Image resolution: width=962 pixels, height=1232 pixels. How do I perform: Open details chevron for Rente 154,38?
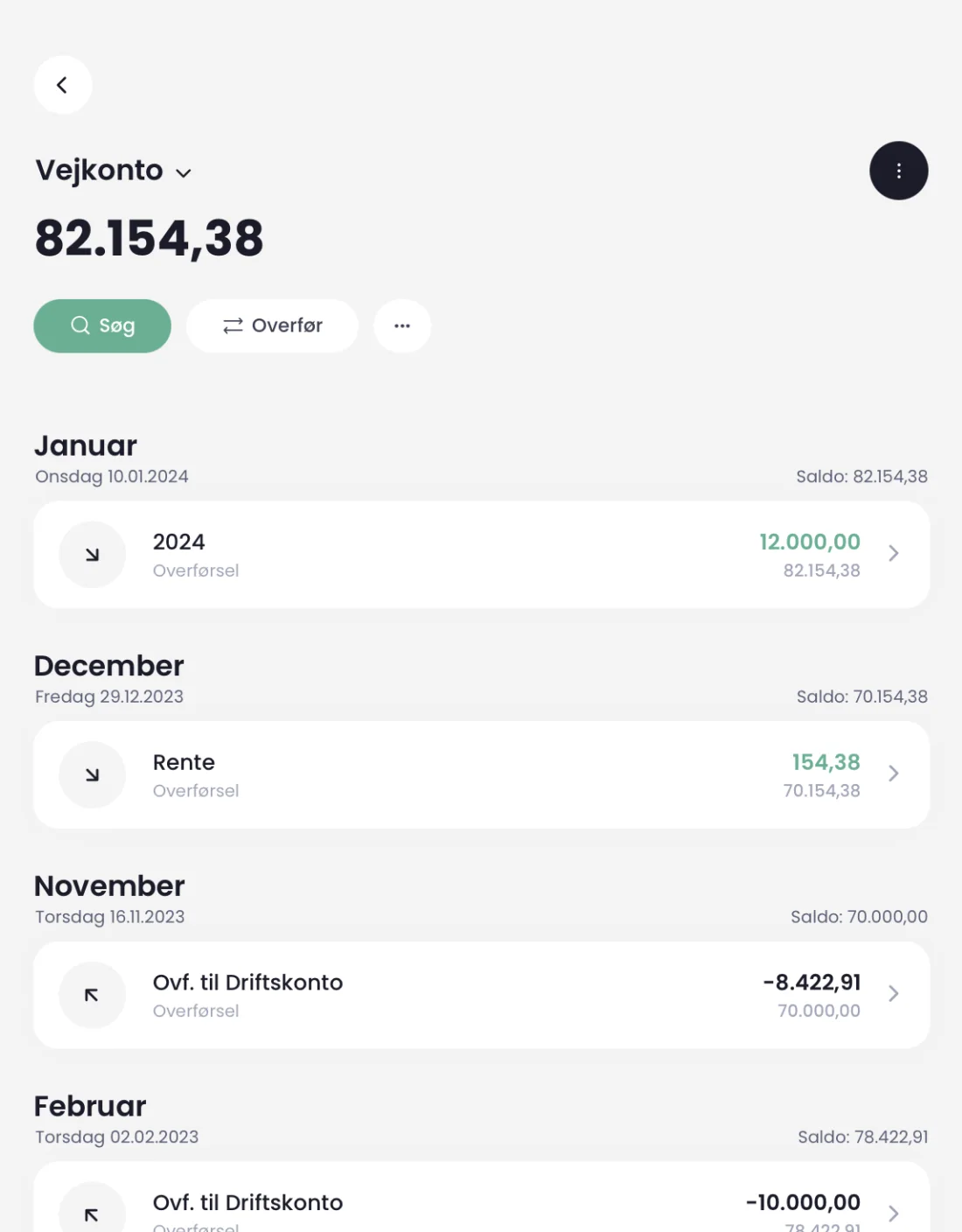click(893, 773)
